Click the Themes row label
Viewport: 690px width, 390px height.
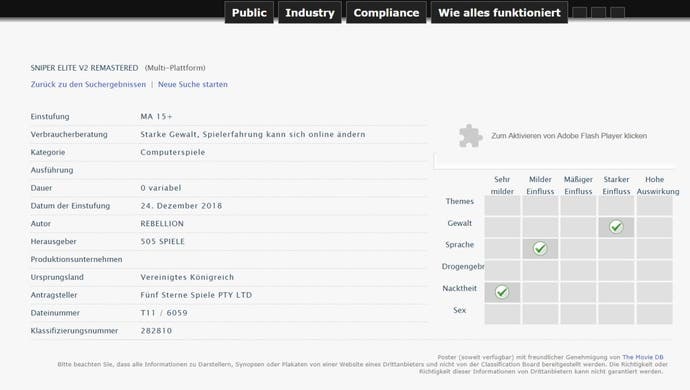pos(459,201)
